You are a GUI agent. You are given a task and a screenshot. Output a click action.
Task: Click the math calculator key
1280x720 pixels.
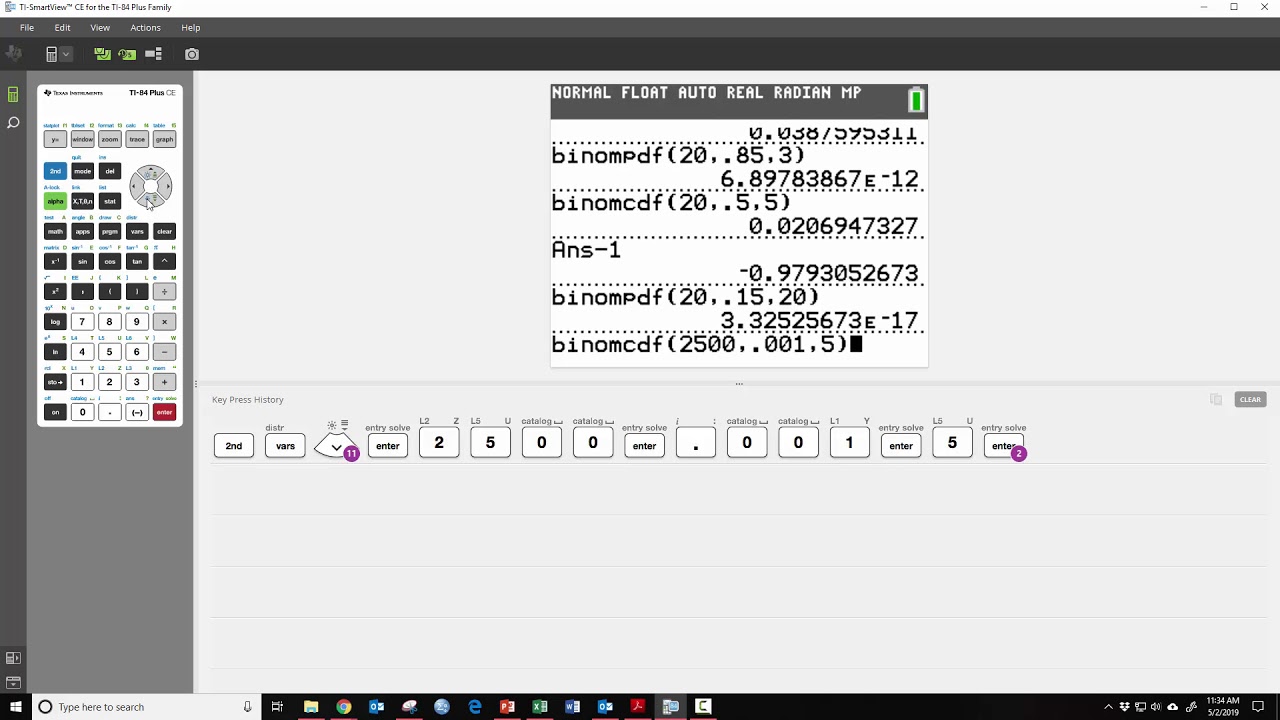click(x=55, y=231)
